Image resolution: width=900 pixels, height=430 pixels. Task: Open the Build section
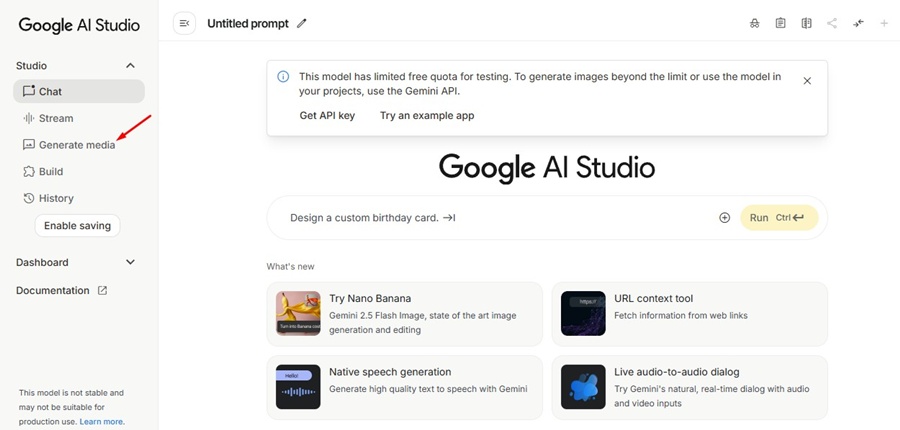coord(51,172)
